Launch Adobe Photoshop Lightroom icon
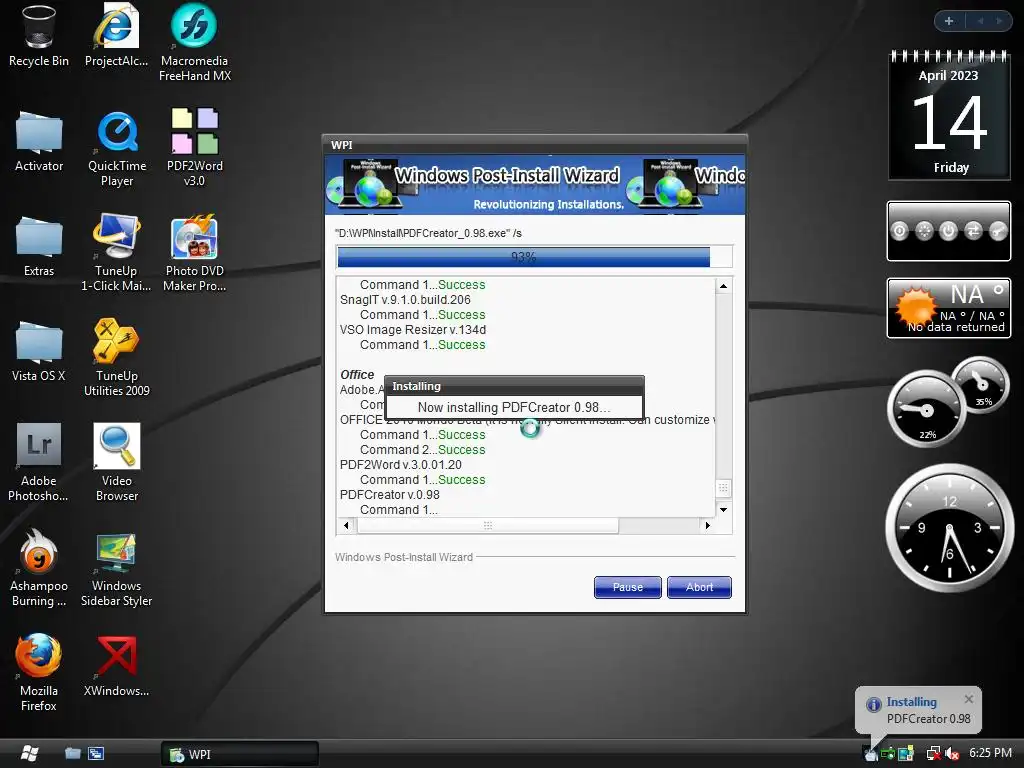1024x768 pixels. pyautogui.click(x=39, y=463)
